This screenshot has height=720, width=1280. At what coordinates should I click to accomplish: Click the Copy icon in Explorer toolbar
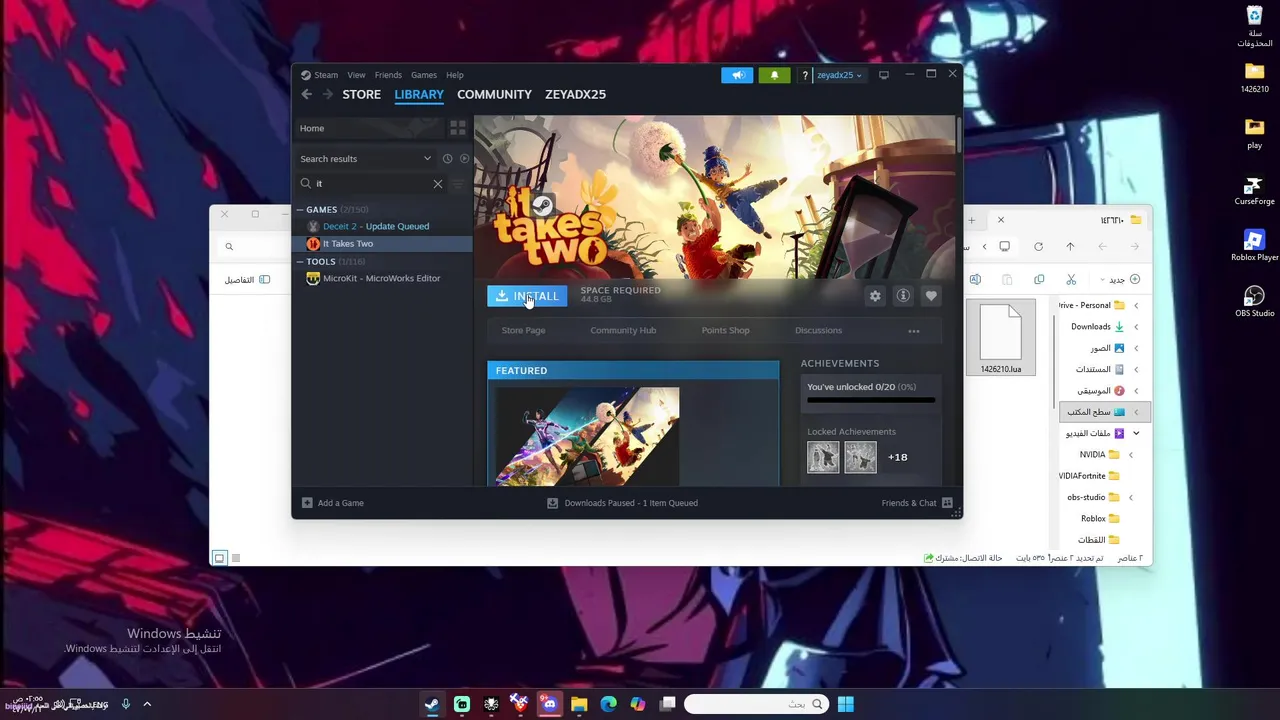point(1039,280)
